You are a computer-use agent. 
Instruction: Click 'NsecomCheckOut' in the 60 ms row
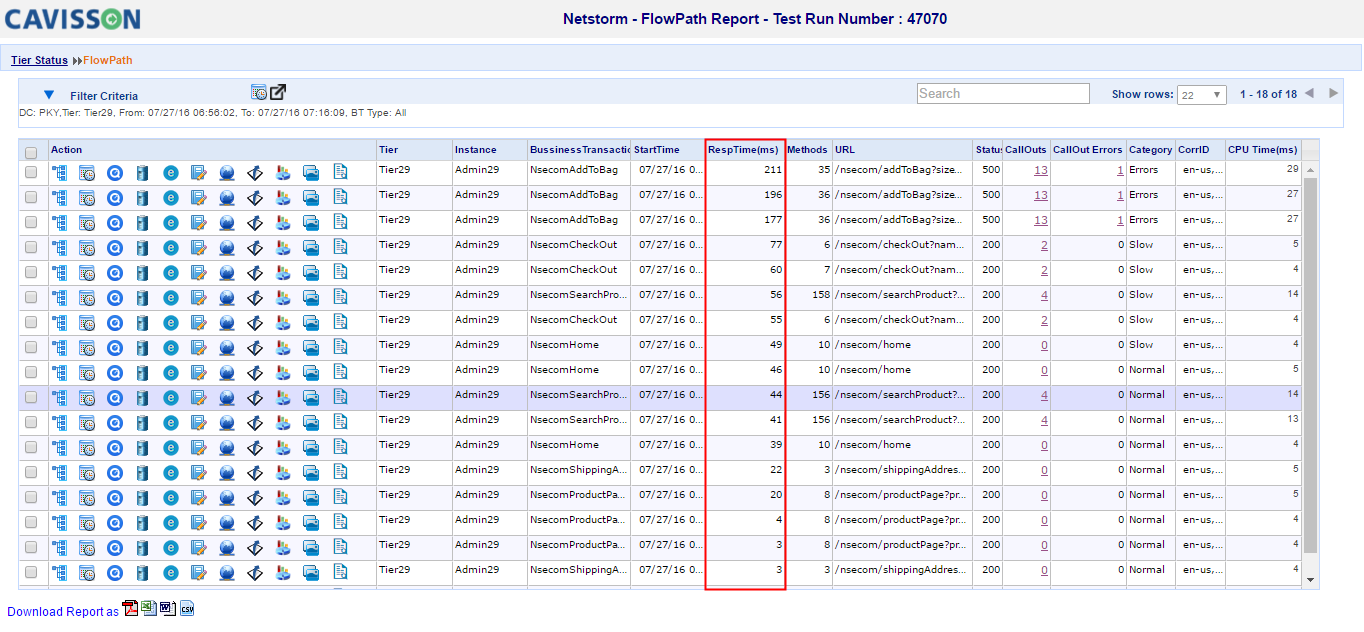tap(574, 270)
